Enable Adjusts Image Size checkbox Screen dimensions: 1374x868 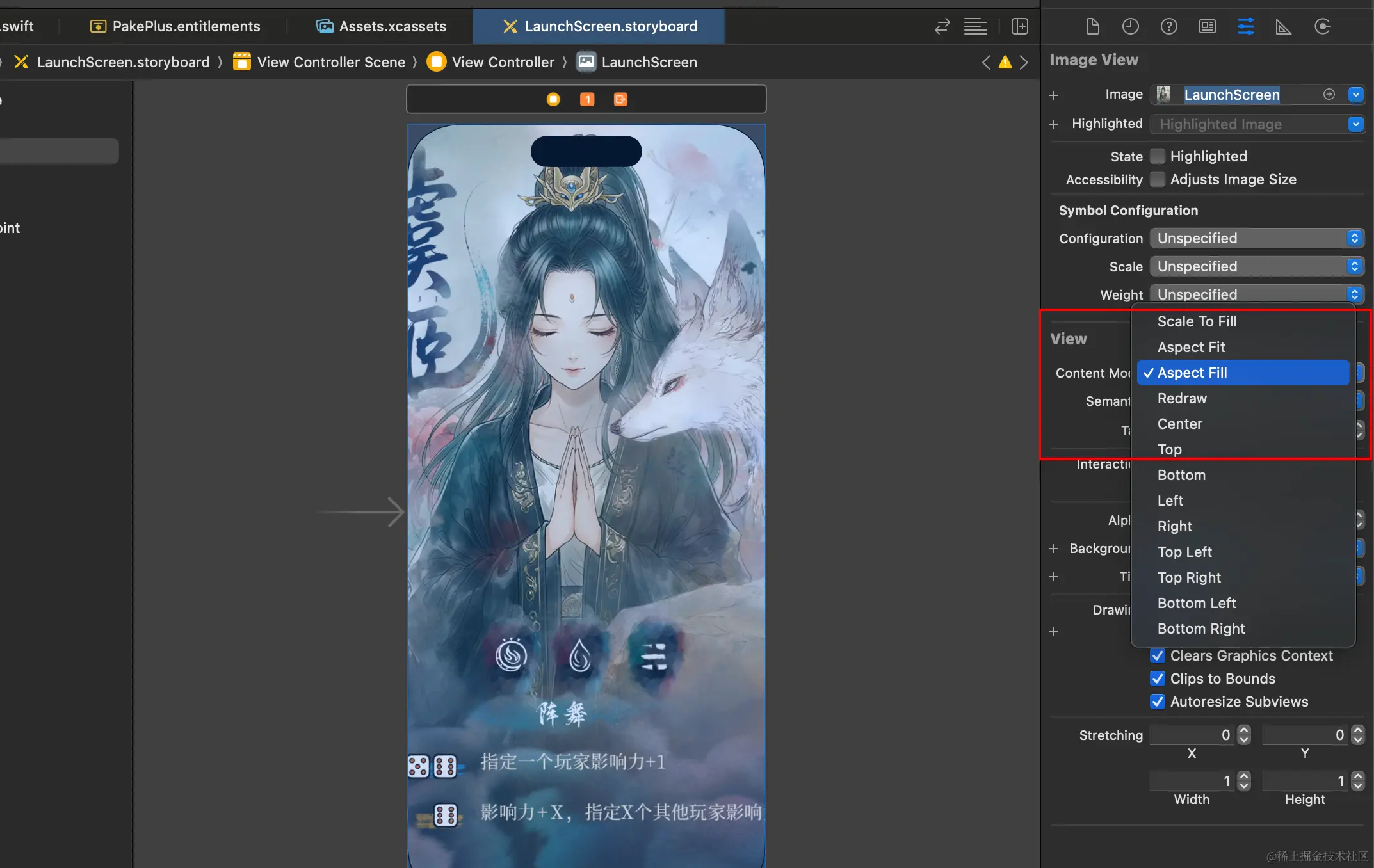click(1158, 179)
